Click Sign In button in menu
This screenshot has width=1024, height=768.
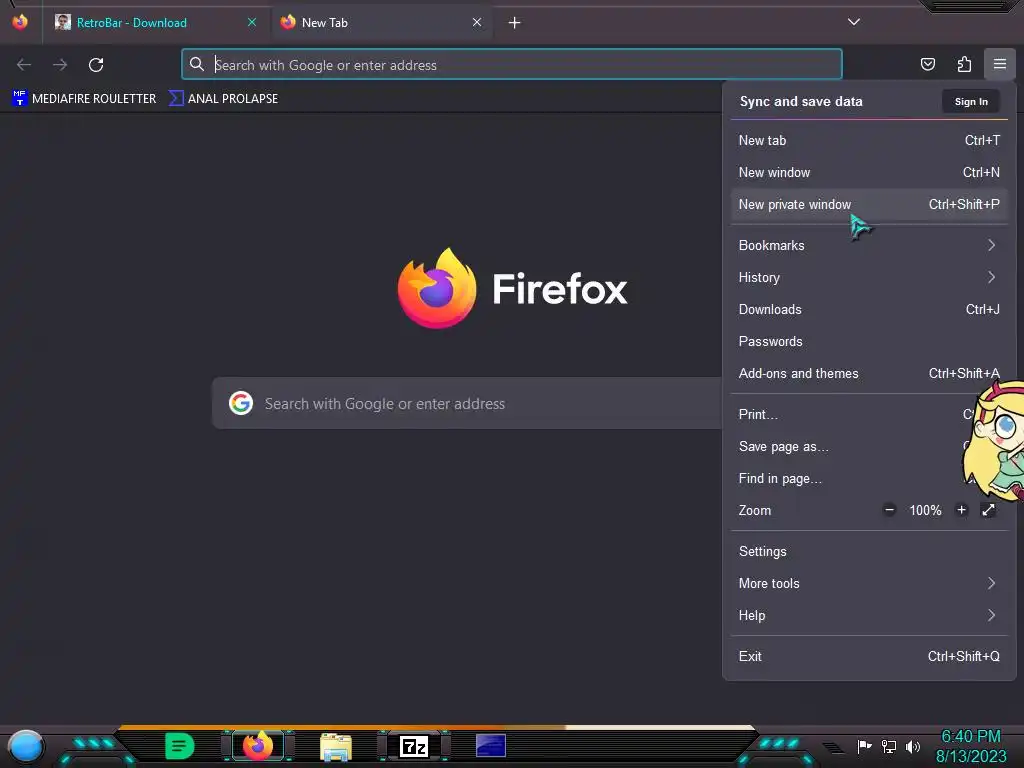coord(971,101)
